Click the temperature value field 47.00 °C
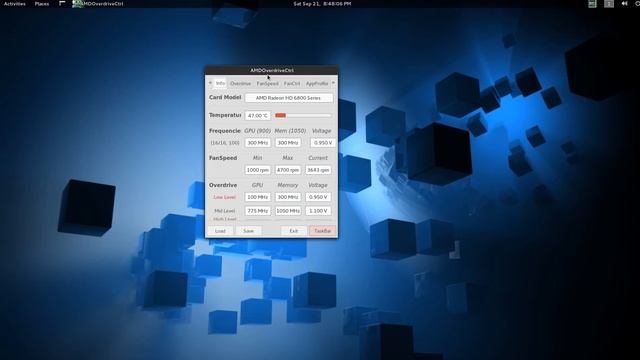The height and width of the screenshot is (360, 640). point(258,116)
